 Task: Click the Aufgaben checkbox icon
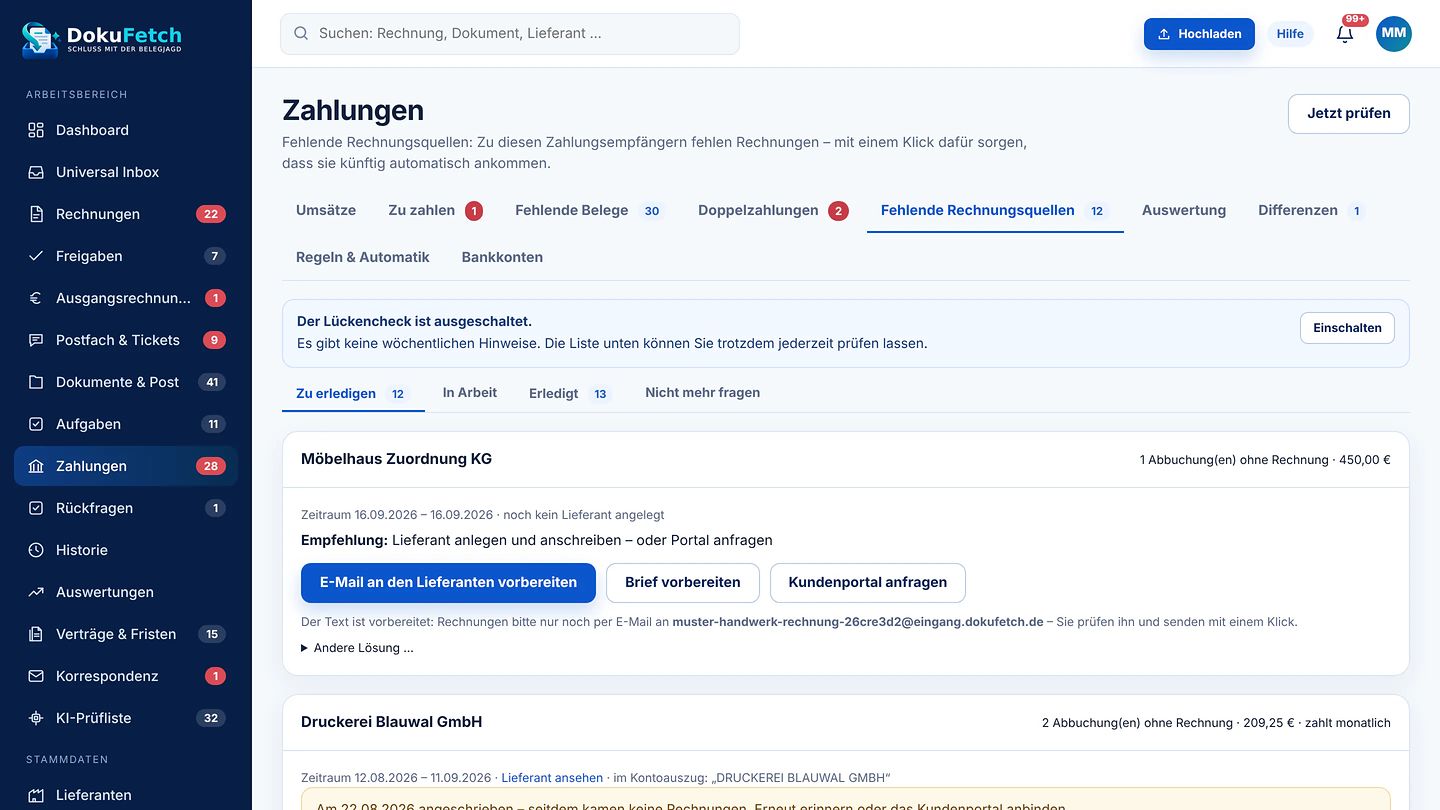point(36,424)
